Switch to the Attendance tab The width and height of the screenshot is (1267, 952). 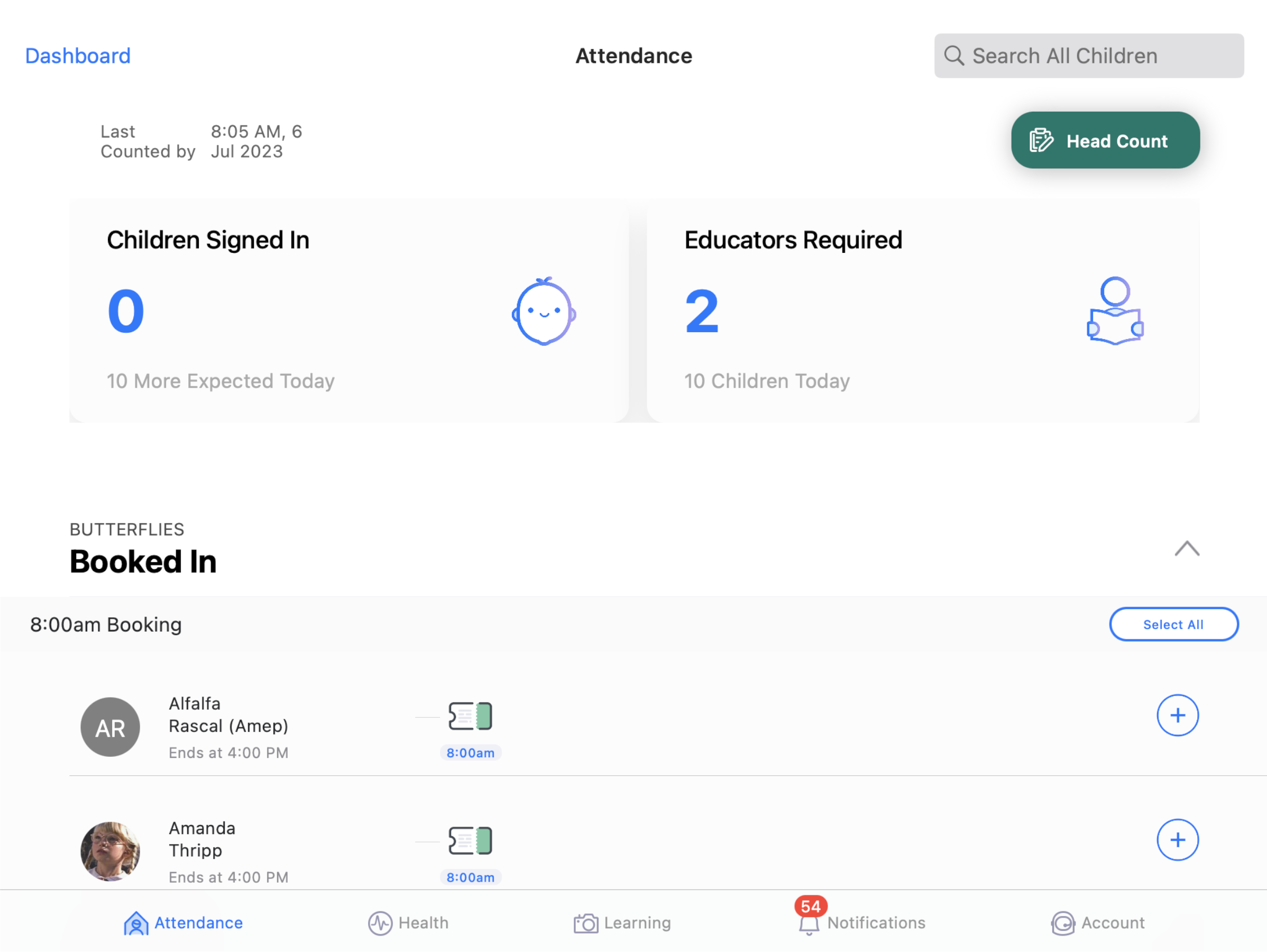tap(183, 923)
